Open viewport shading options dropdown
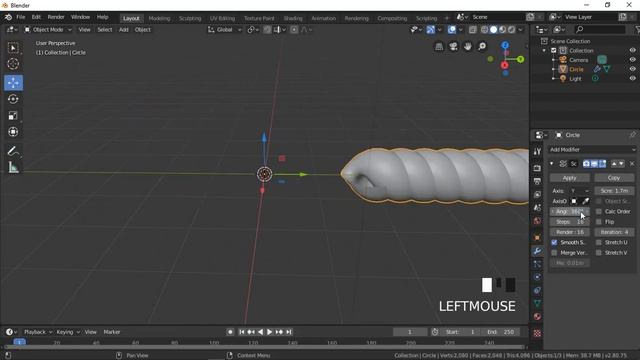This screenshot has height=360, width=640. click(520, 30)
